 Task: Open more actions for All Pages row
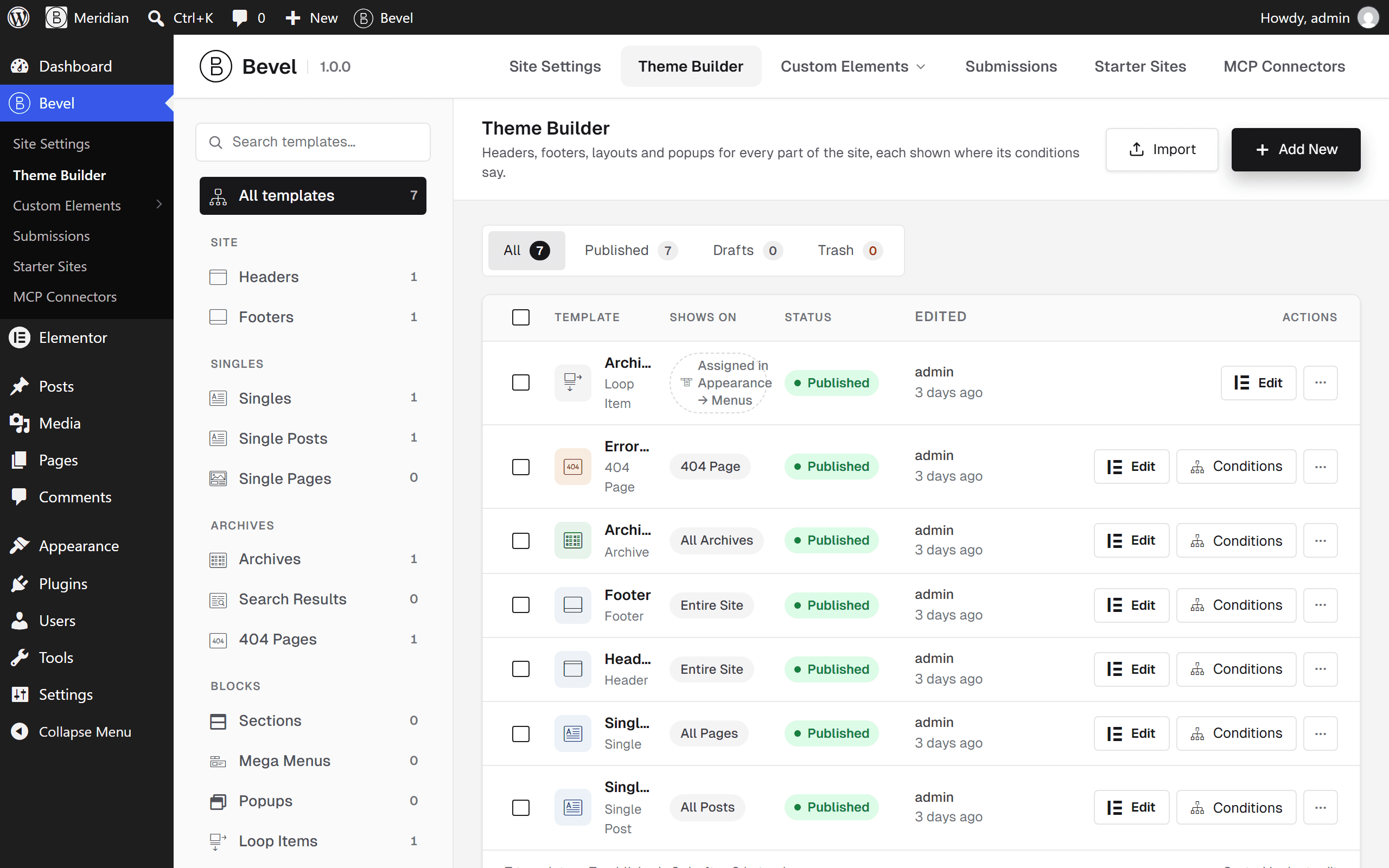click(x=1320, y=733)
